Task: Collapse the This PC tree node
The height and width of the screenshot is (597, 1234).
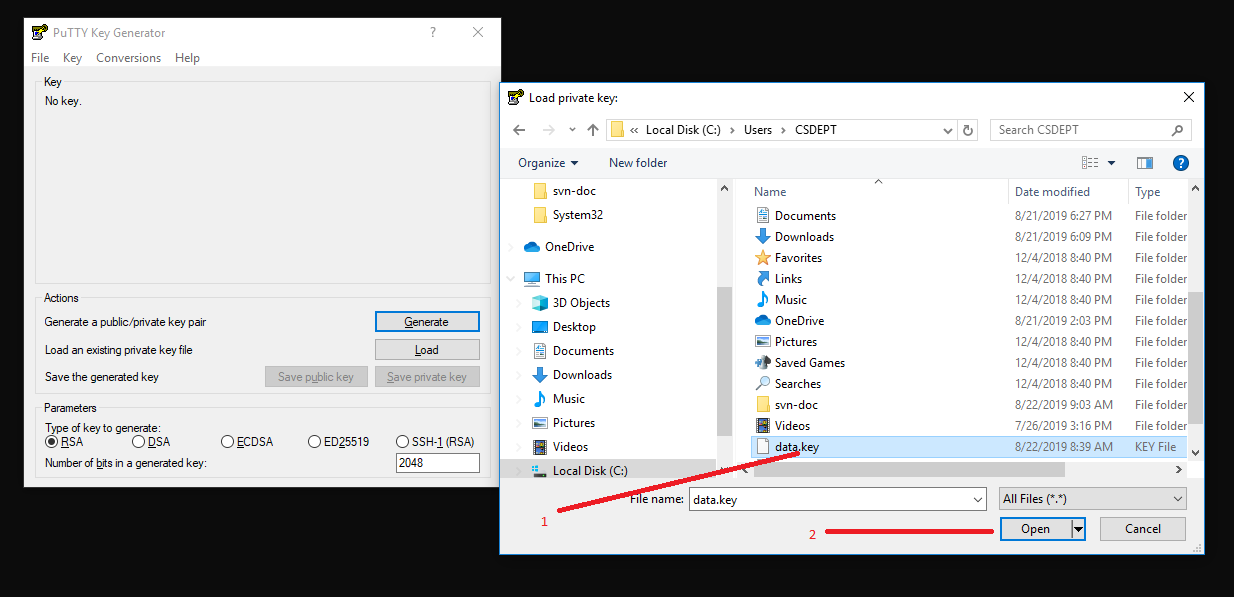Action: point(512,279)
